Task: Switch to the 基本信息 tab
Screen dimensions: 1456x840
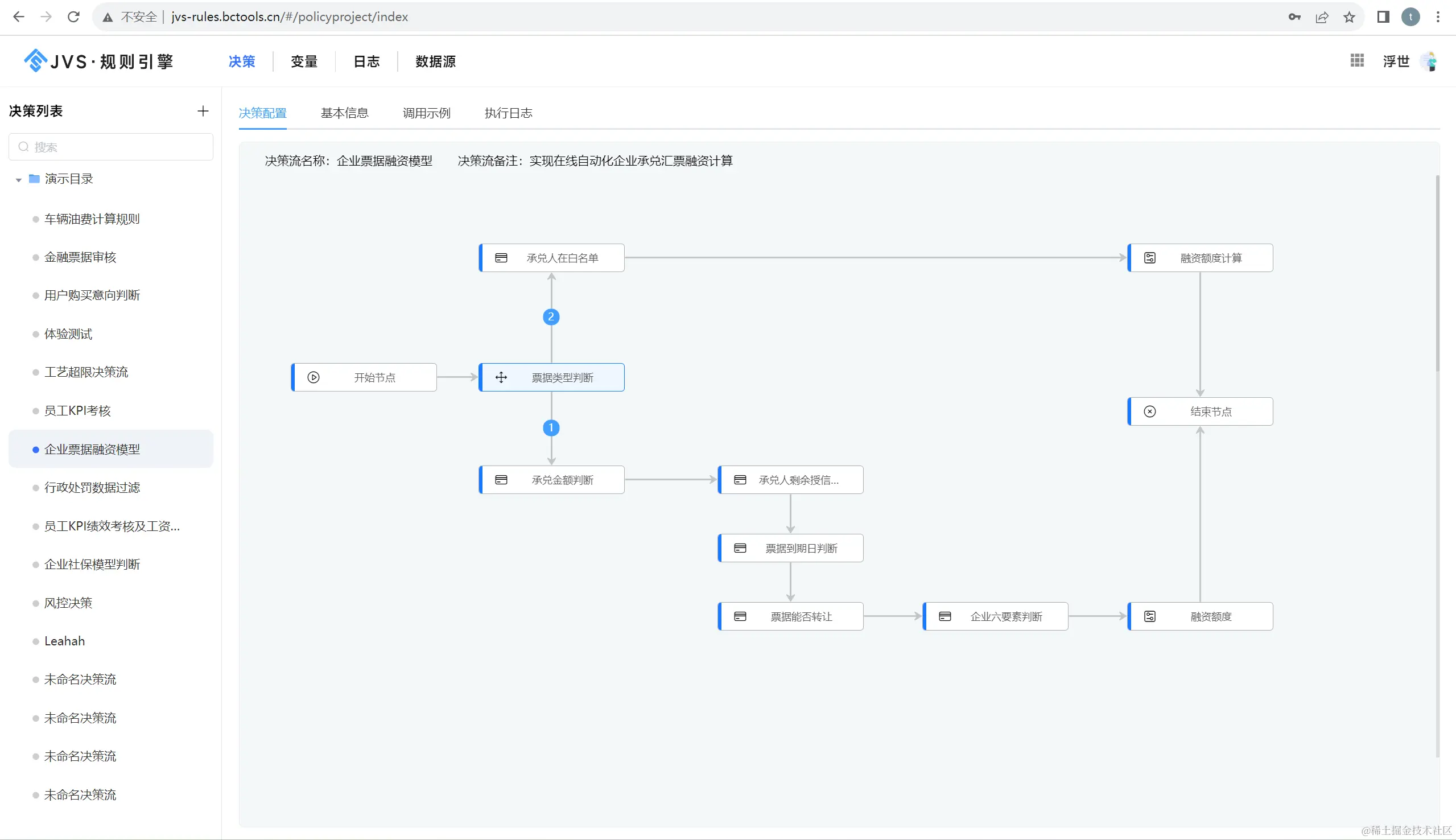Action: tap(344, 113)
